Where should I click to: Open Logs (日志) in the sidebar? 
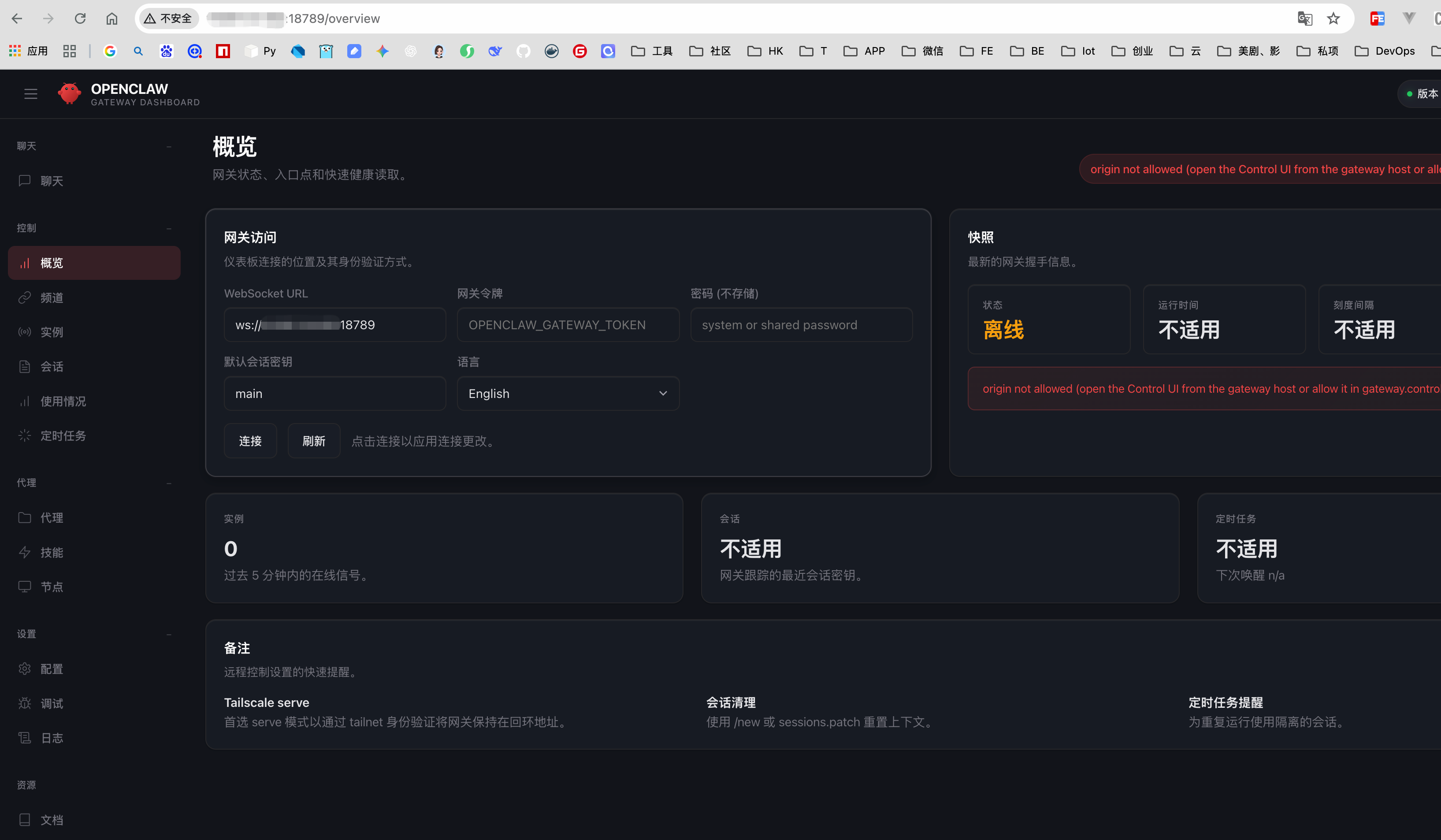click(52, 738)
